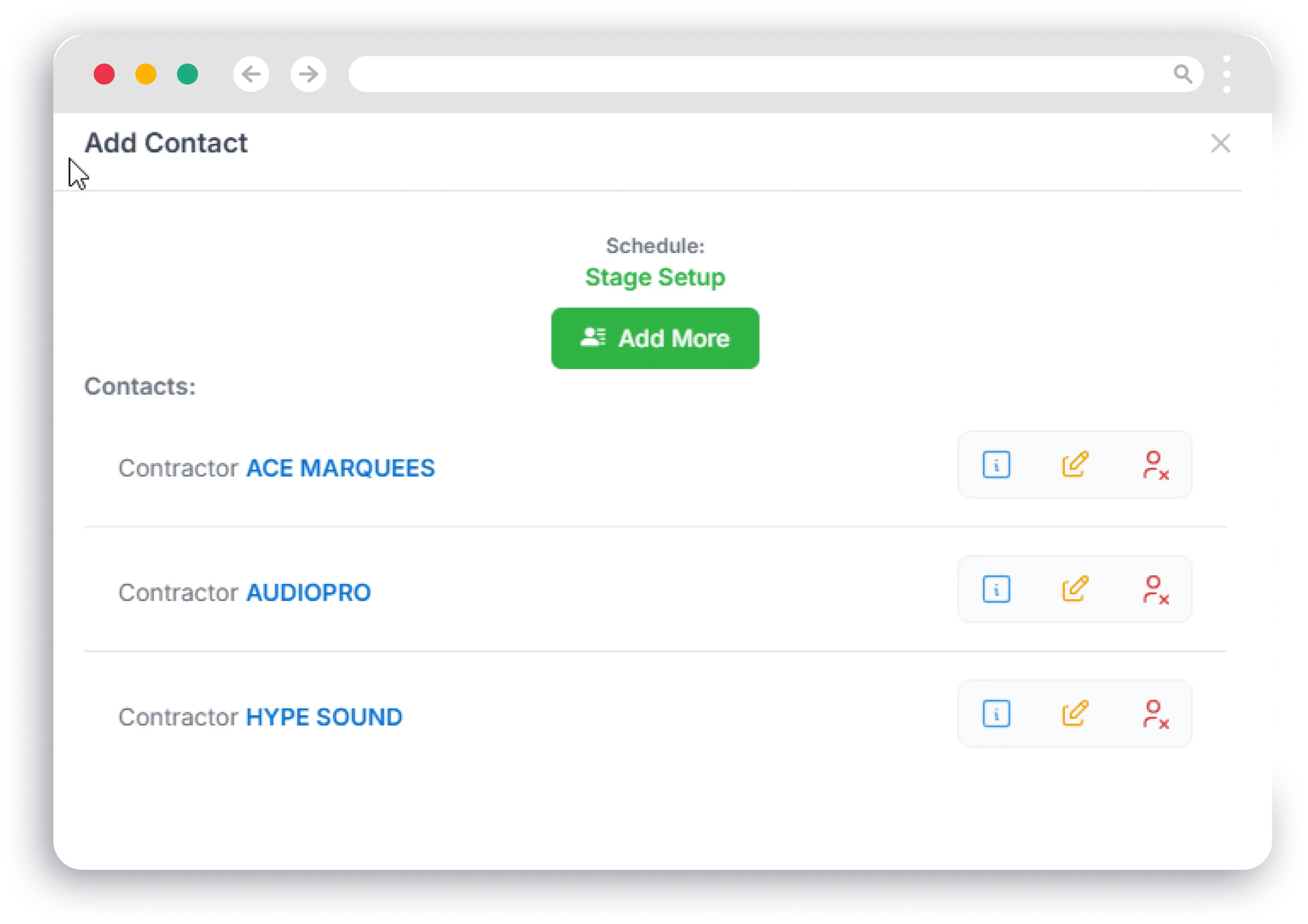Remove ACE MARQUEES from contacts

click(x=1155, y=465)
